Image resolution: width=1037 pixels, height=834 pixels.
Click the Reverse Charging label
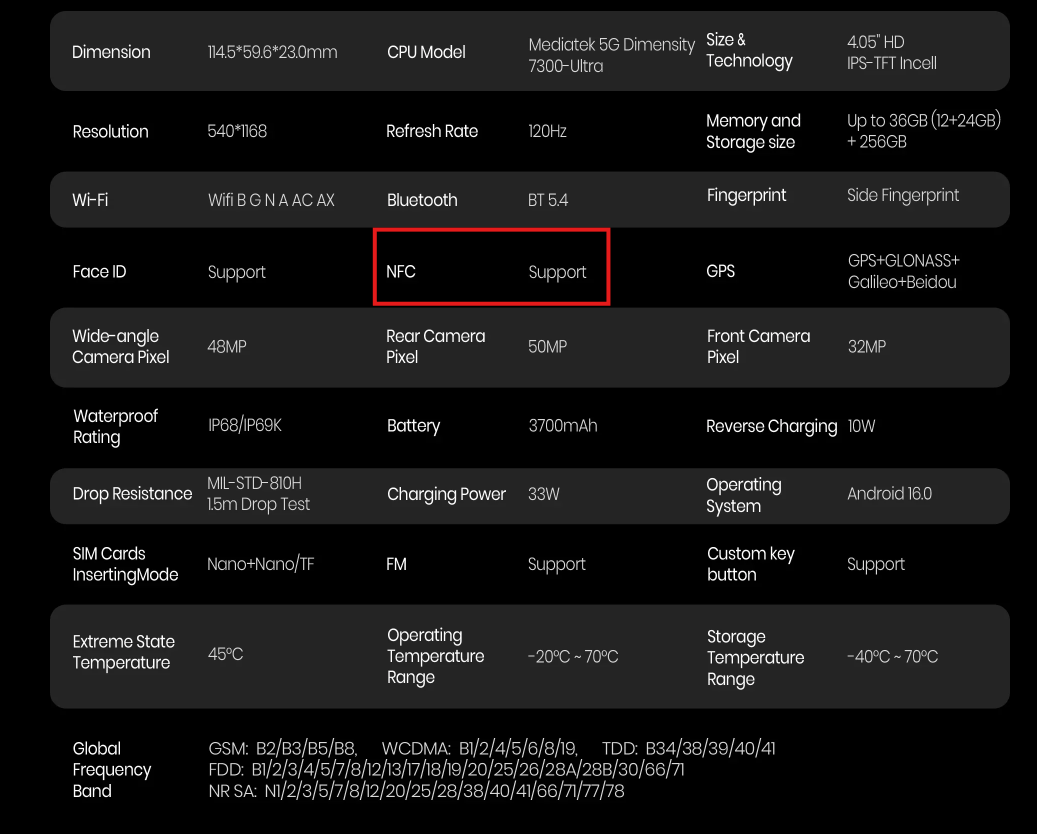771,426
